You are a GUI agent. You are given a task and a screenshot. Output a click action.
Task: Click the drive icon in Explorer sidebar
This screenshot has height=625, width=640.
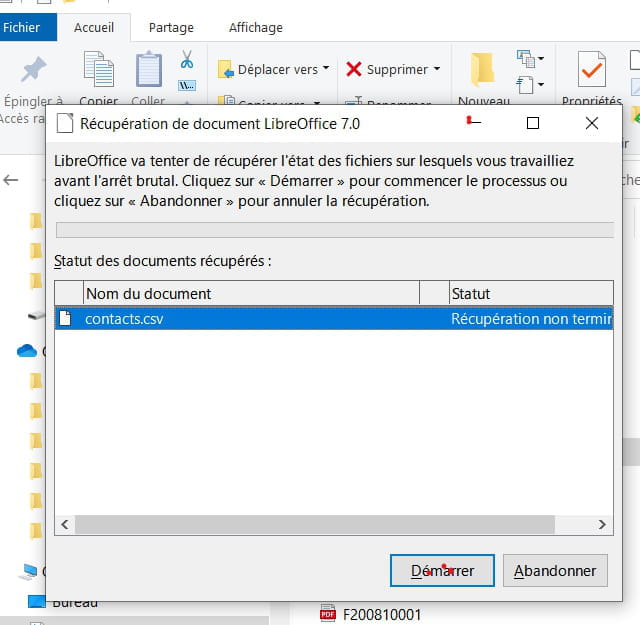[x=36, y=315]
